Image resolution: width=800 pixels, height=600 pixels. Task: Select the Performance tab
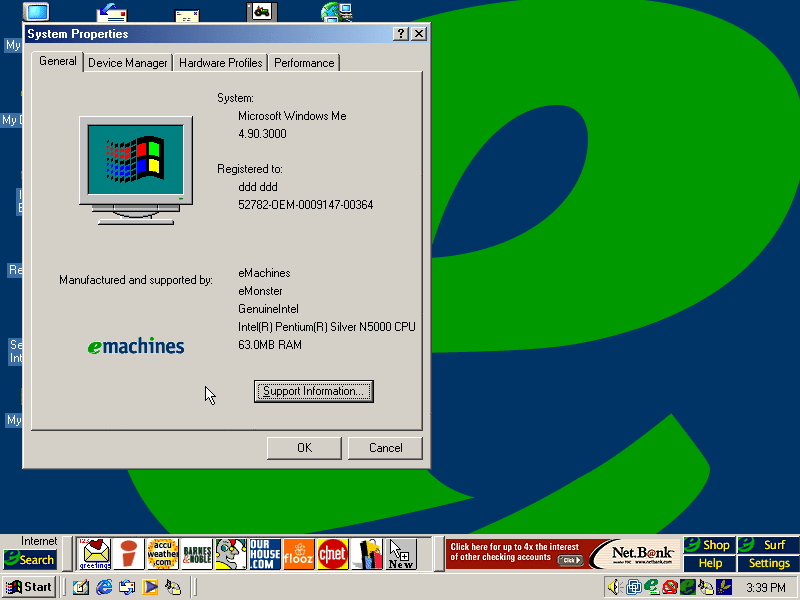click(304, 63)
